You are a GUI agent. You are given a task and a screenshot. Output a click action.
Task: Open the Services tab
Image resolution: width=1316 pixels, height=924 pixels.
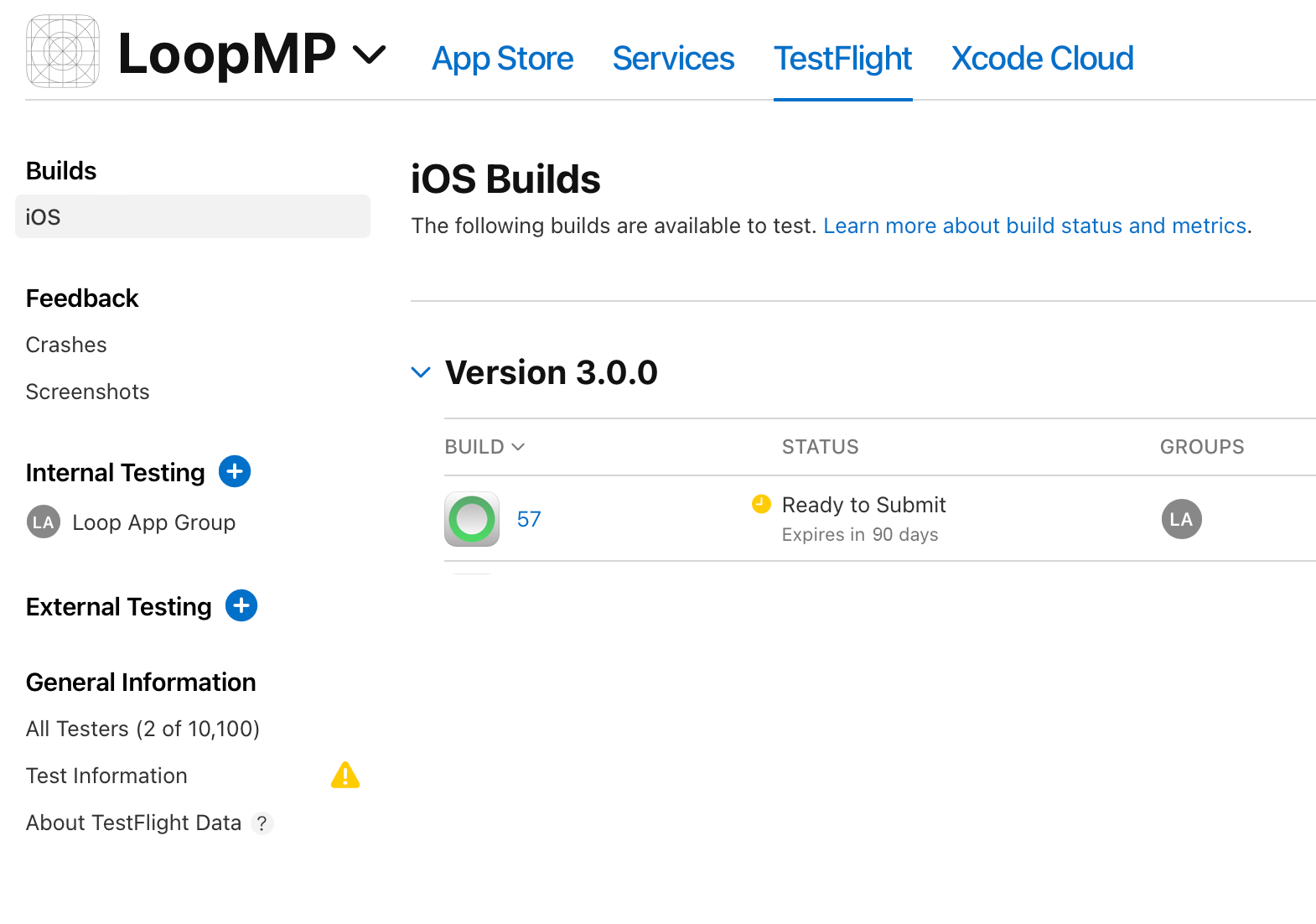673,58
